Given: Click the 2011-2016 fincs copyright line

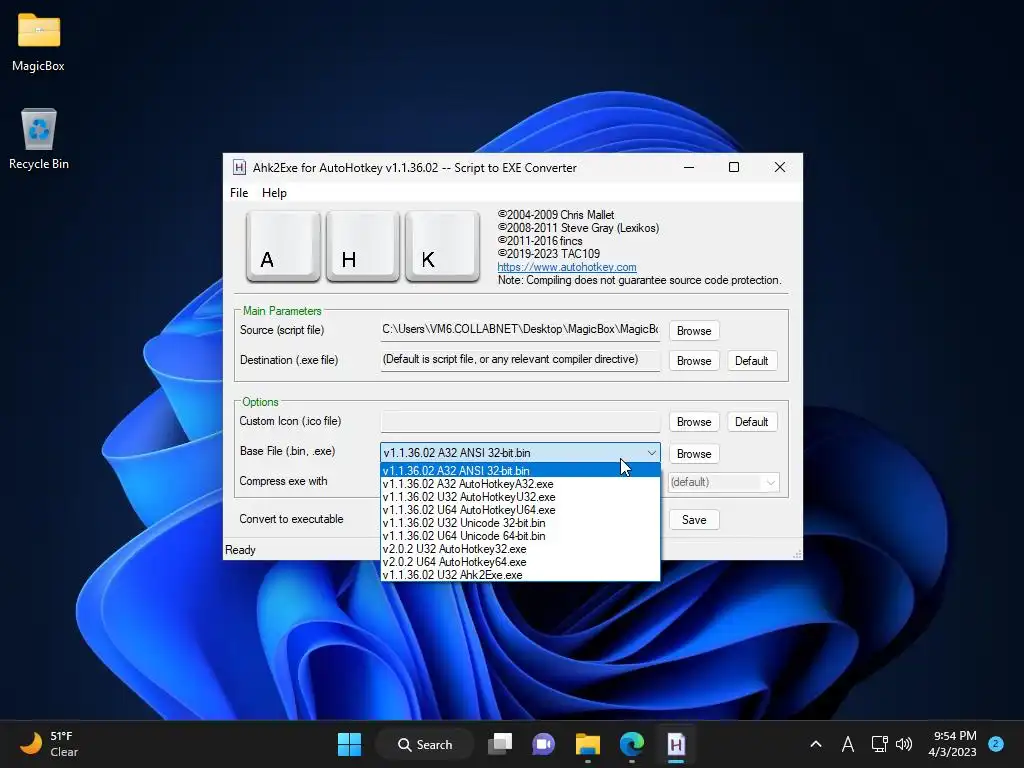Looking at the screenshot, I should [x=539, y=241].
